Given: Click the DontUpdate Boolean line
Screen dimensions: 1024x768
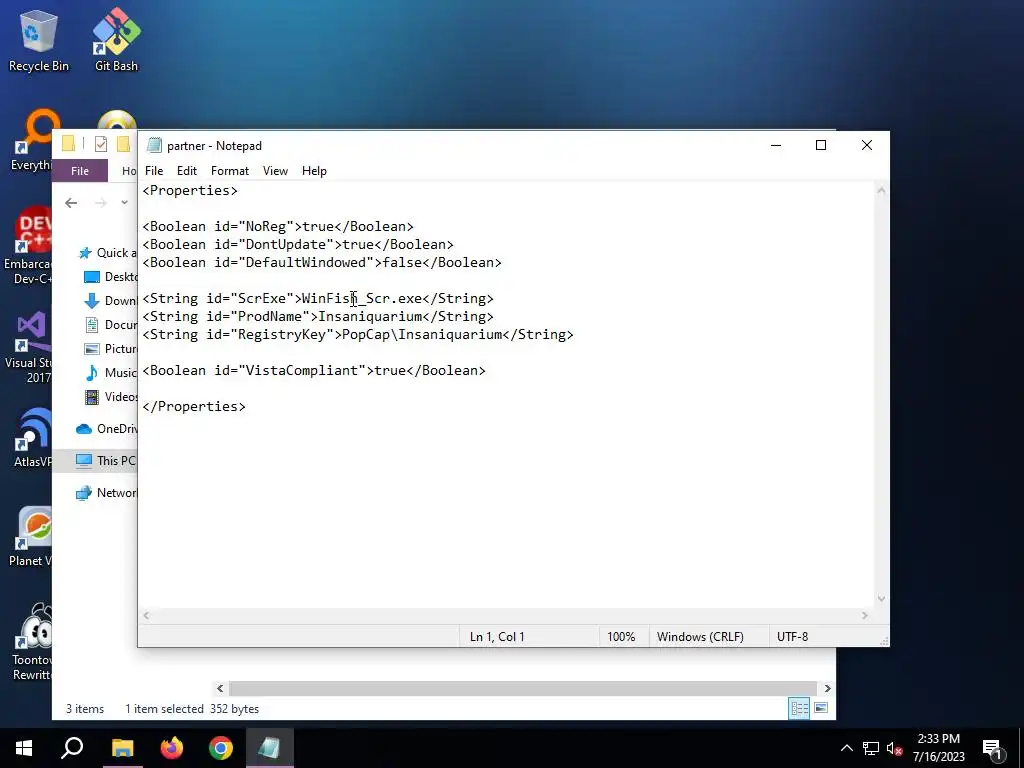Looking at the screenshot, I should pyautogui.click(x=298, y=244).
